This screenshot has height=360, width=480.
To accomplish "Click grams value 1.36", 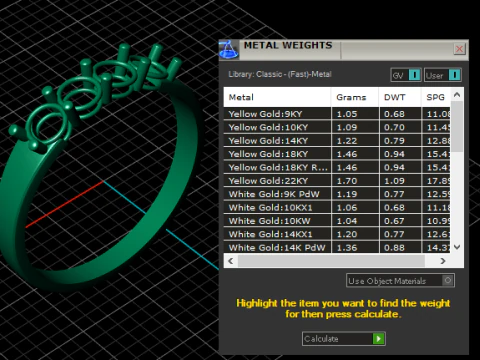I will pyautogui.click(x=347, y=248).
